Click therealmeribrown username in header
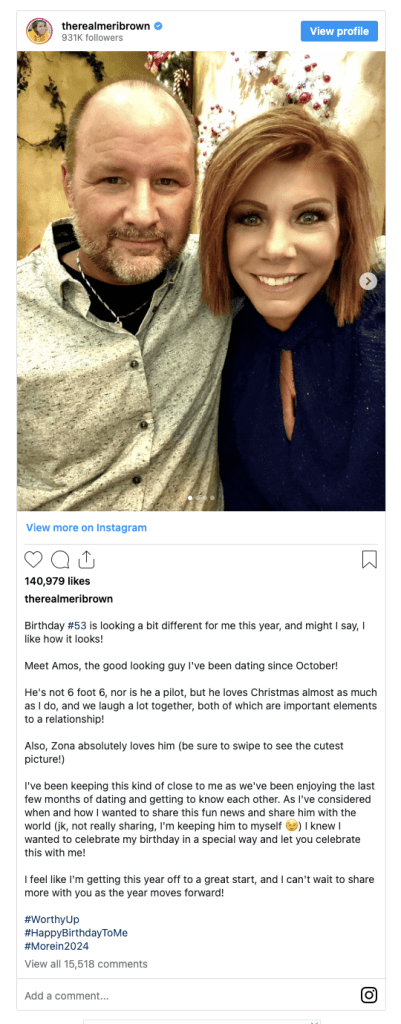The height and width of the screenshot is (1024, 401). point(106,26)
